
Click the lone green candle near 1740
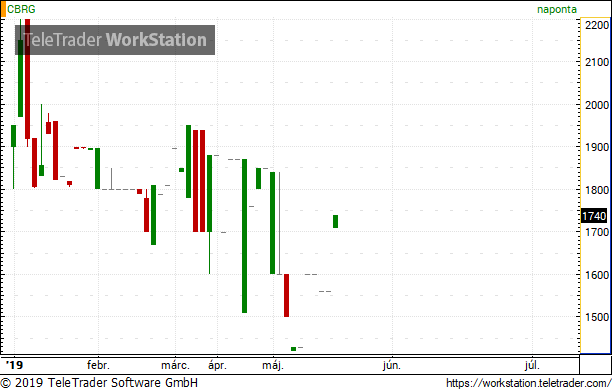coord(335,221)
